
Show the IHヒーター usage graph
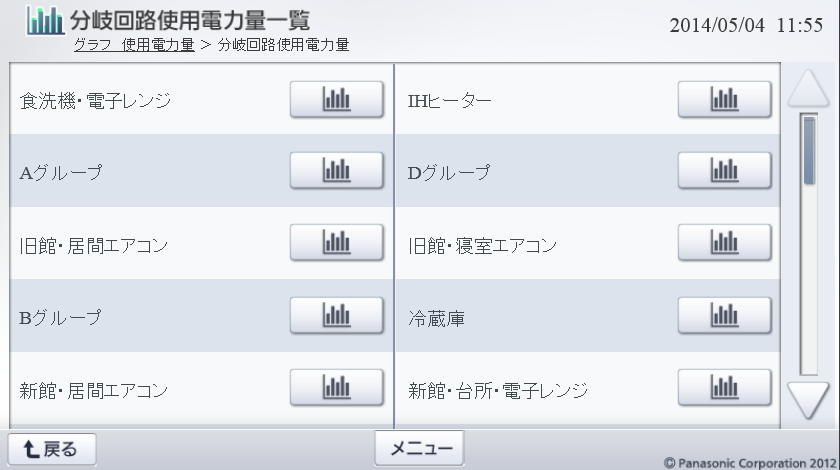pos(725,99)
